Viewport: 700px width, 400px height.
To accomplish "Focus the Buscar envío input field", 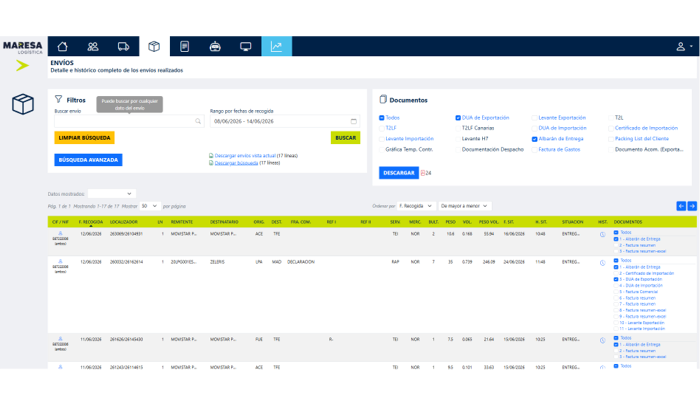I will pos(129,121).
